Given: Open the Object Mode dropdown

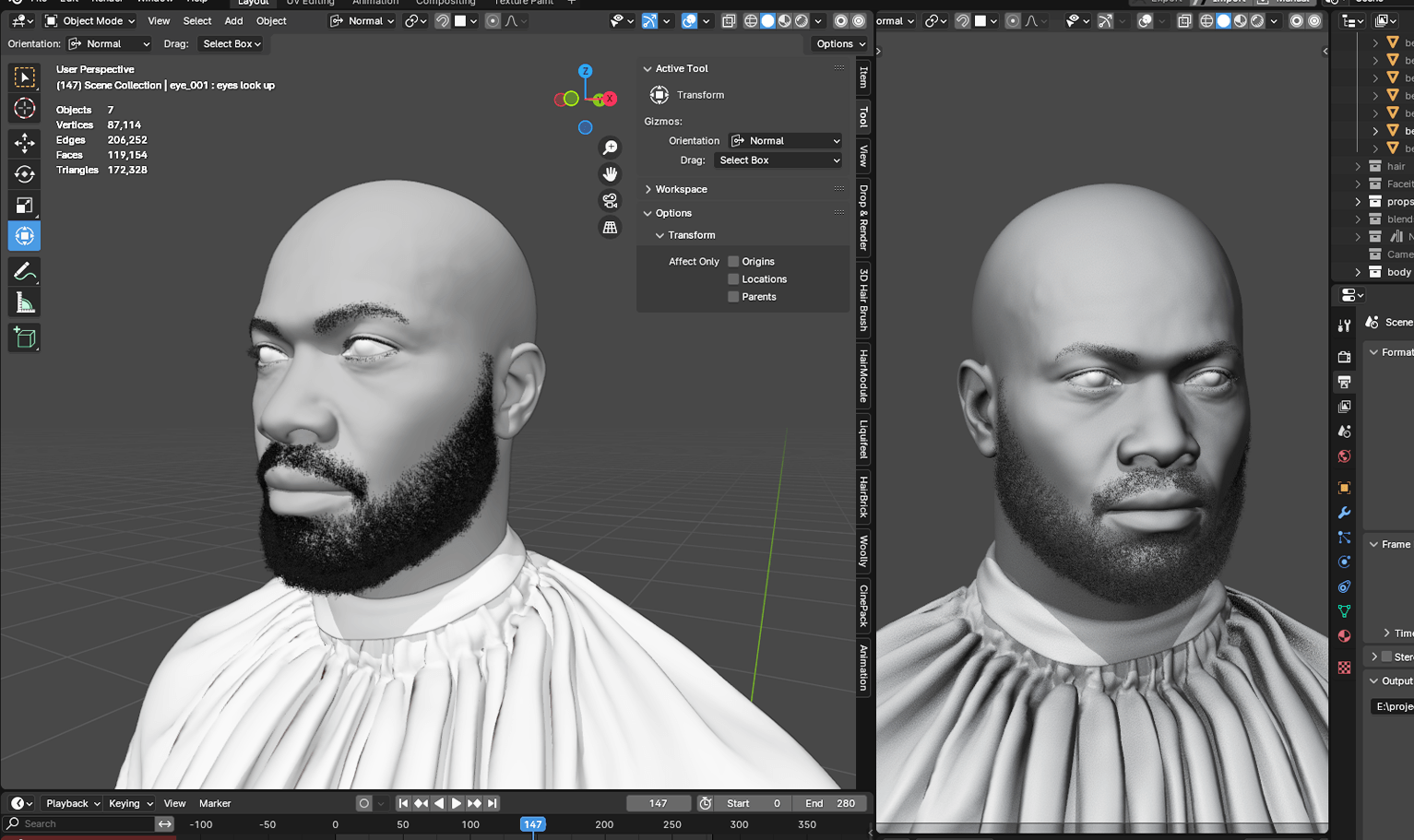Looking at the screenshot, I should pos(90,20).
